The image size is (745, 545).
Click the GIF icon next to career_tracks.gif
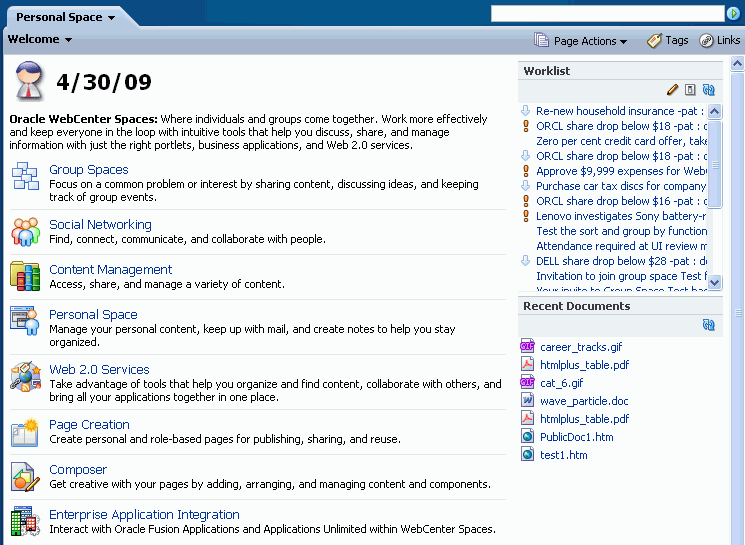click(x=527, y=346)
